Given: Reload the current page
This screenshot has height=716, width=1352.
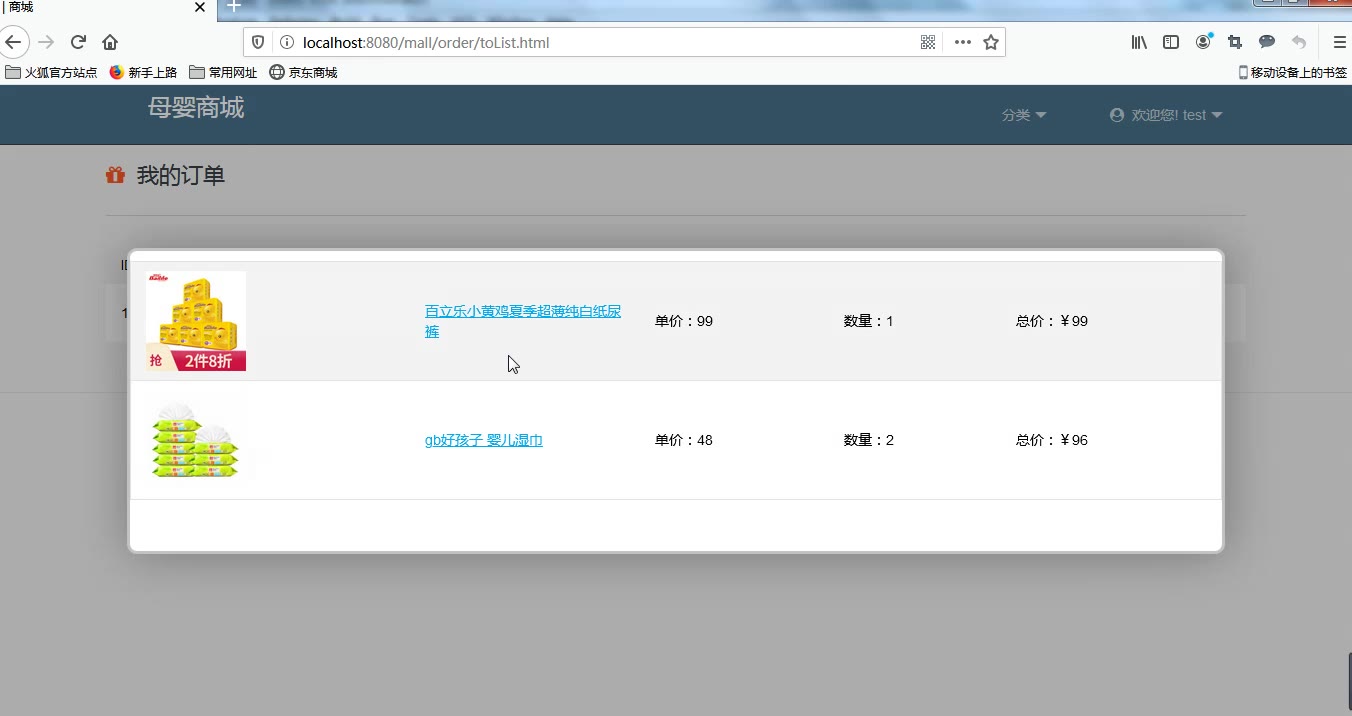Looking at the screenshot, I should (x=78, y=42).
